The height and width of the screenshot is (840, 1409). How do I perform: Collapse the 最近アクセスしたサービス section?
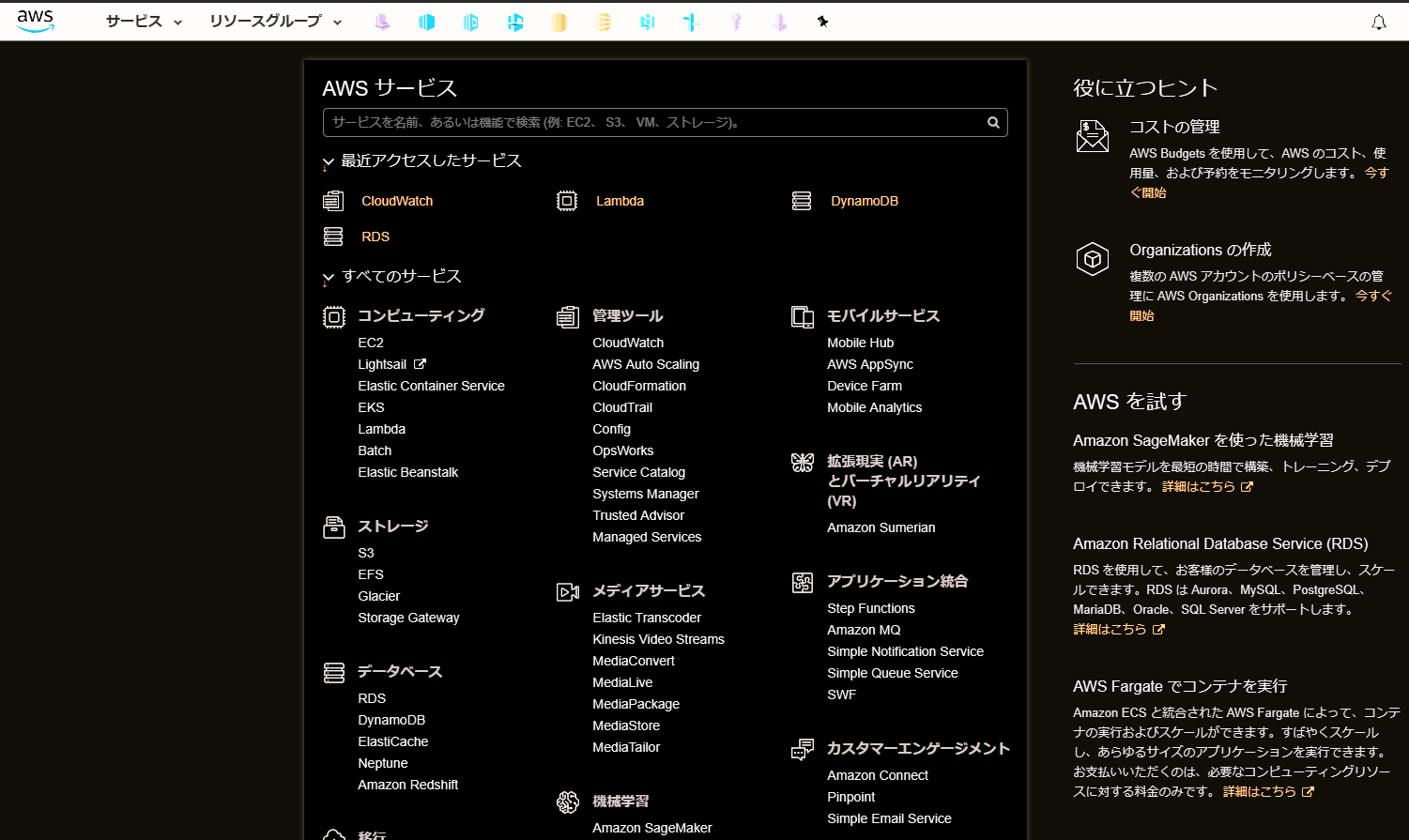[421, 161]
